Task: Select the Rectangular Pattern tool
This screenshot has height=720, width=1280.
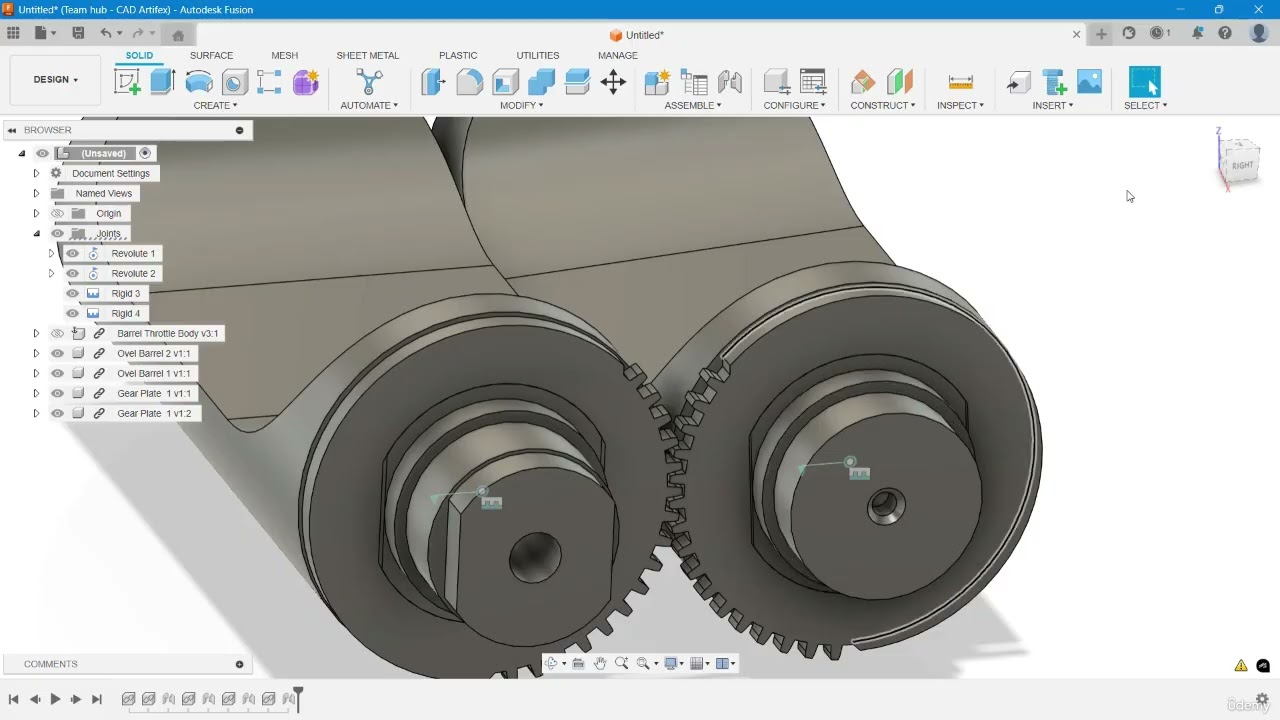Action: pyautogui.click(x=269, y=82)
